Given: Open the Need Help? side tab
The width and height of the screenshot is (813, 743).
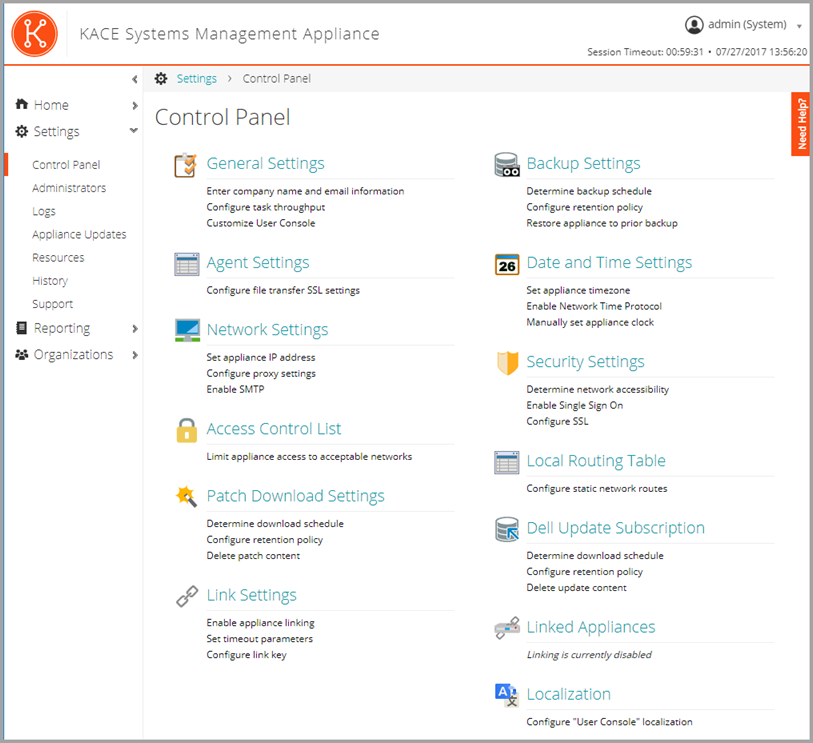Looking at the screenshot, I should (x=801, y=124).
